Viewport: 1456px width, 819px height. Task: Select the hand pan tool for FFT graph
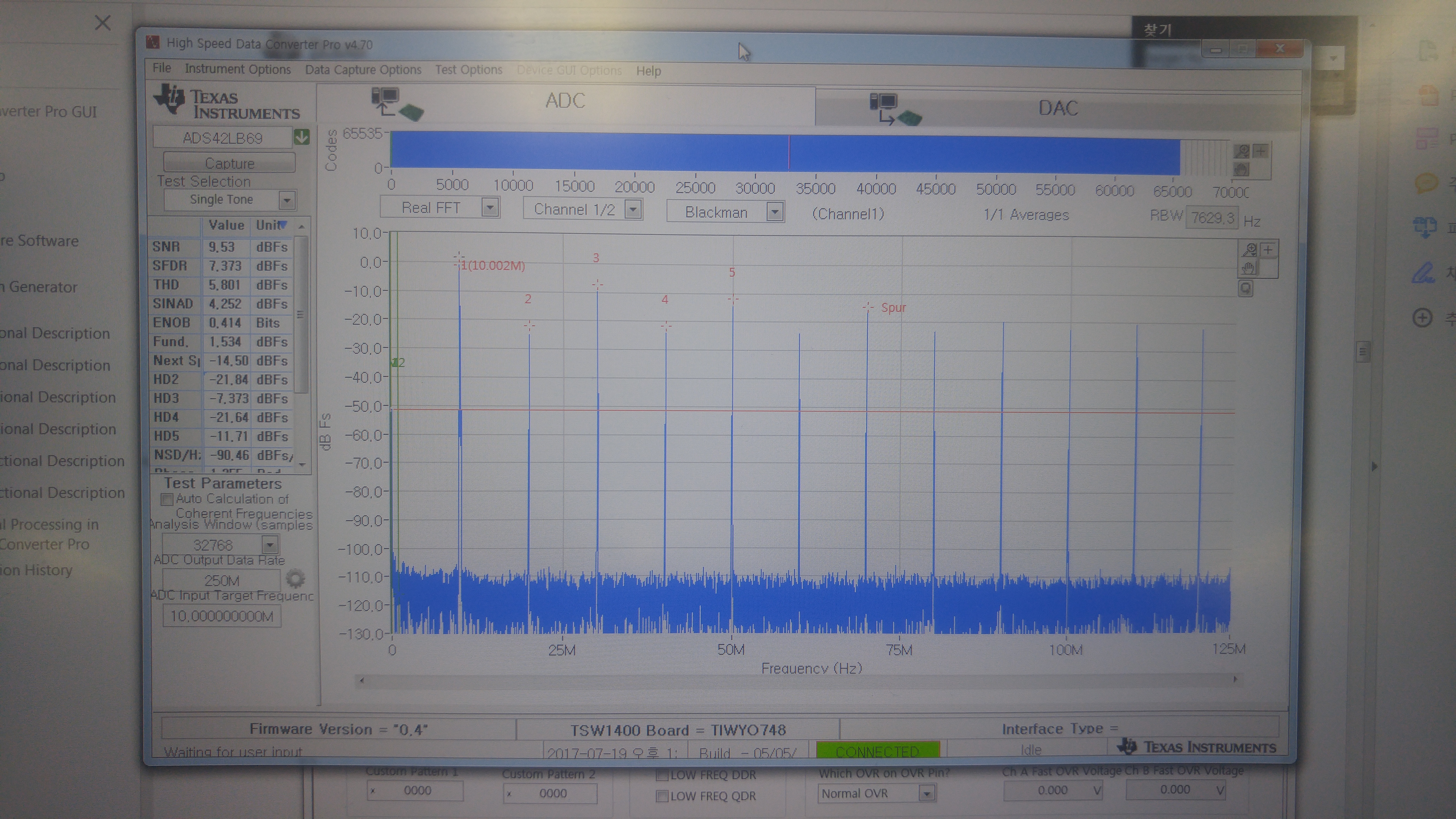(x=1249, y=268)
